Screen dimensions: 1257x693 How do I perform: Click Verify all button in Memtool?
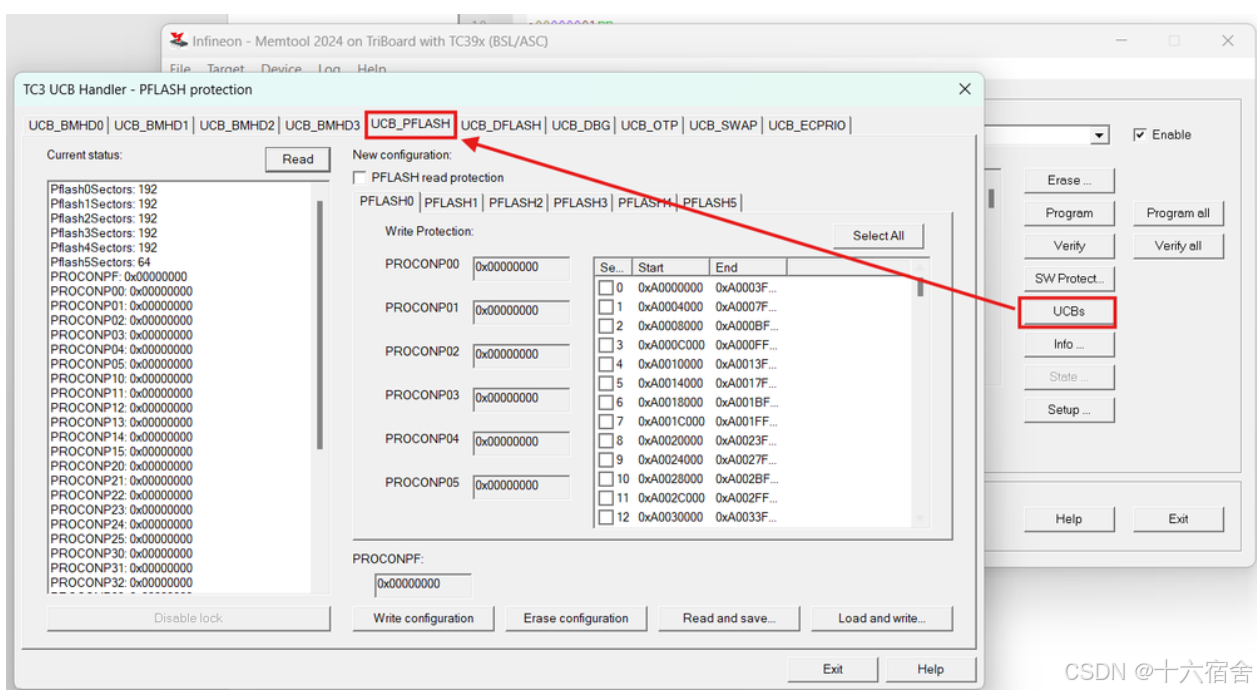coord(1178,246)
